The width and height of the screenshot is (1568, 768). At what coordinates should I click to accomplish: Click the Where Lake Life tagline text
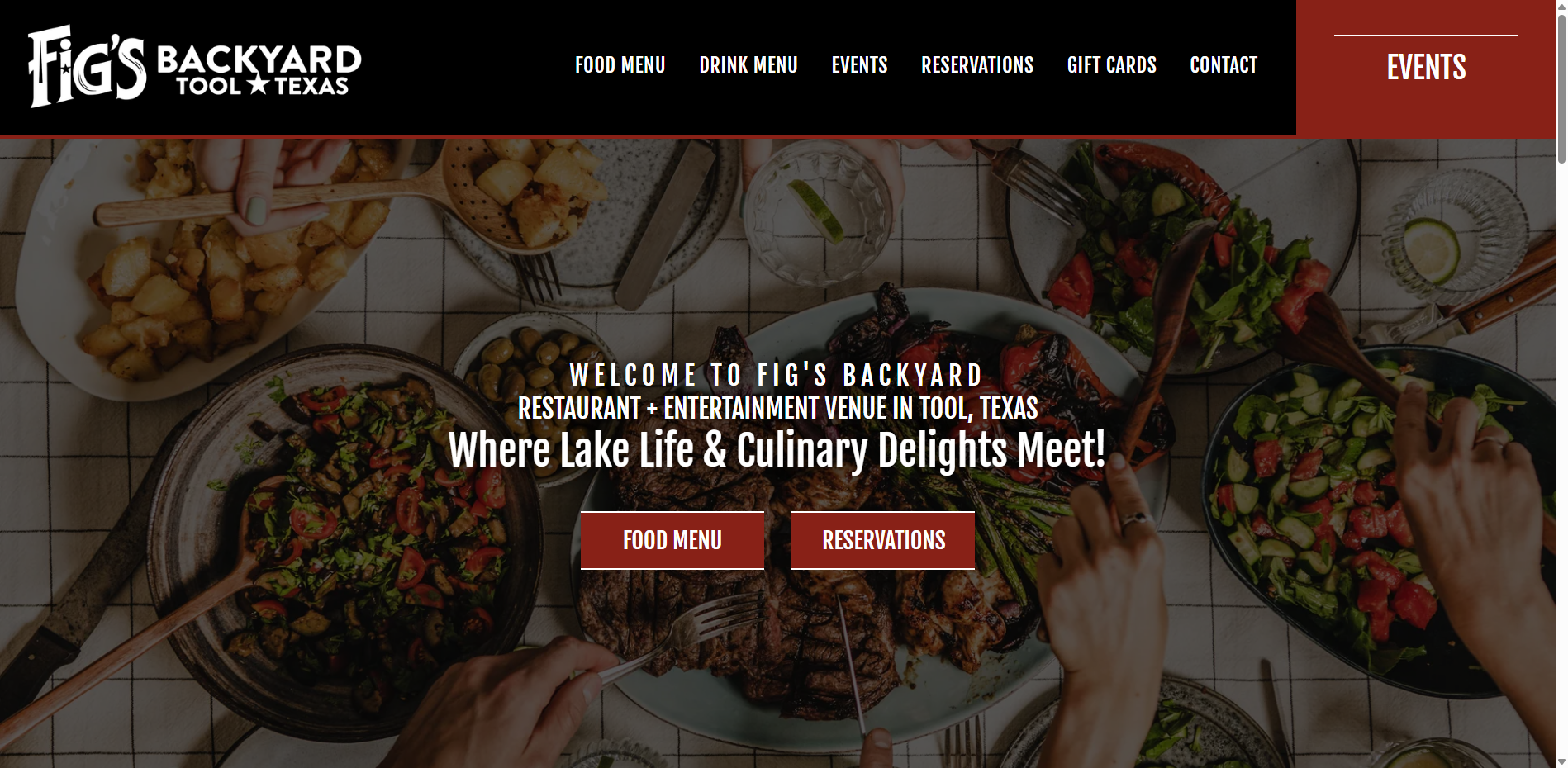coord(777,451)
